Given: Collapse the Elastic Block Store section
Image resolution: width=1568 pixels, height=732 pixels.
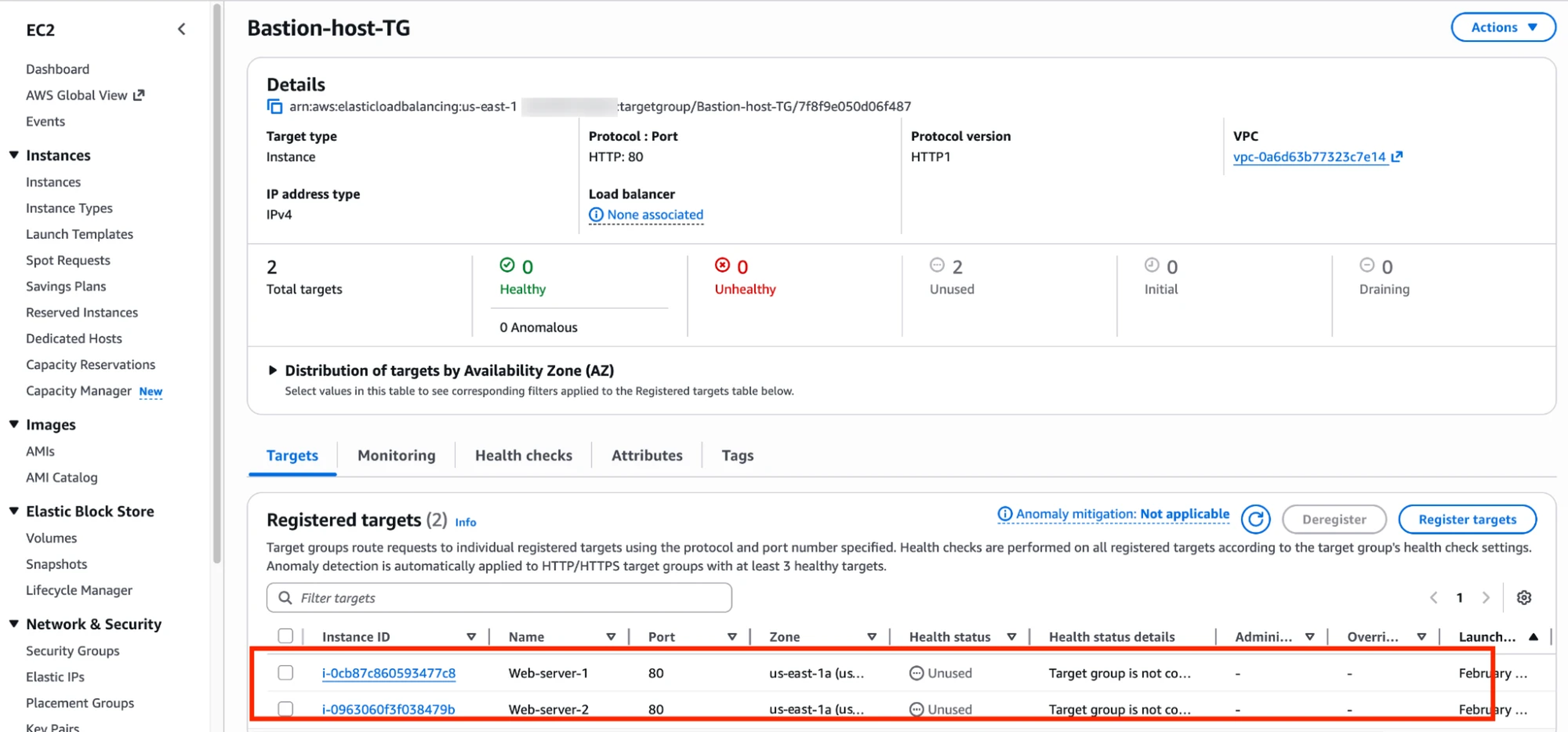Looking at the screenshot, I should (14, 511).
